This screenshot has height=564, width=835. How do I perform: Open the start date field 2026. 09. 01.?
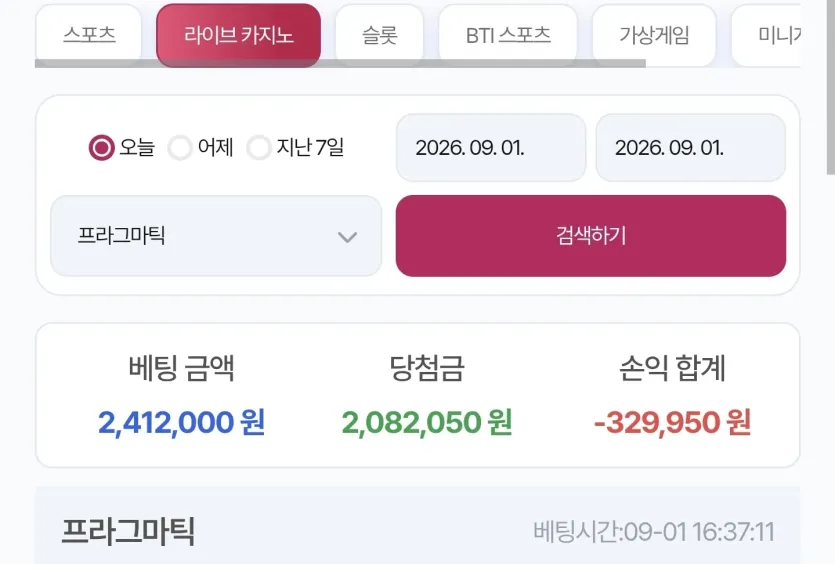pyautogui.click(x=491, y=148)
